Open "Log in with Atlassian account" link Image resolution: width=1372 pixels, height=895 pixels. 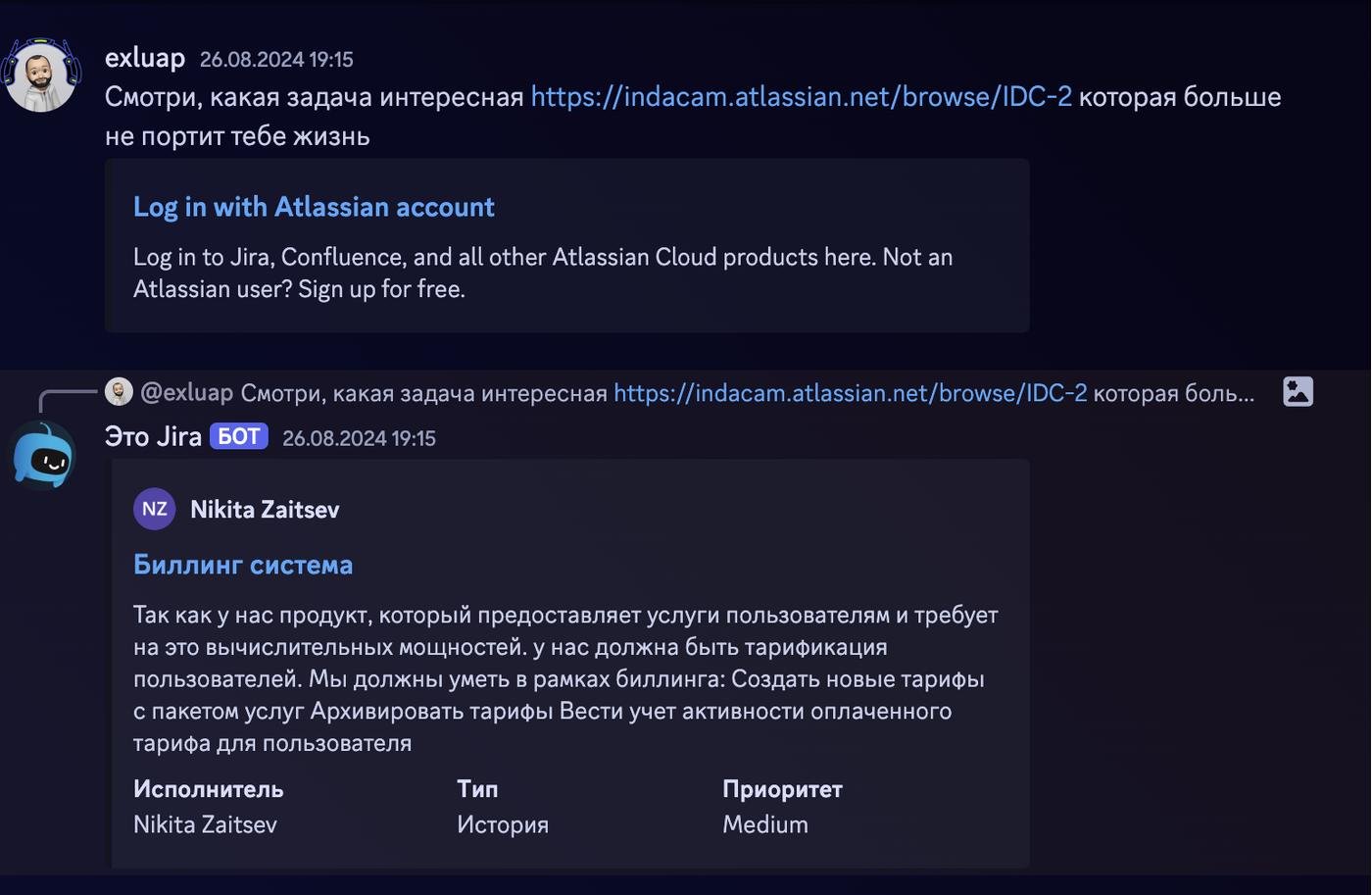click(x=314, y=207)
